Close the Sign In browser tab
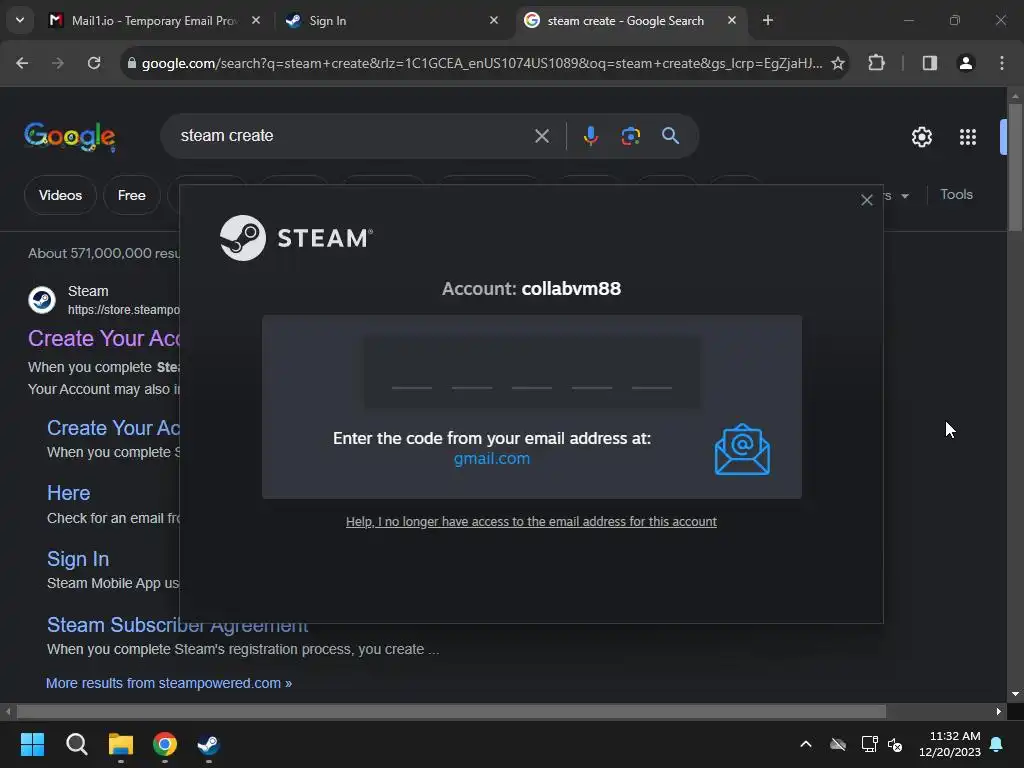The height and width of the screenshot is (768, 1024). pos(494,21)
